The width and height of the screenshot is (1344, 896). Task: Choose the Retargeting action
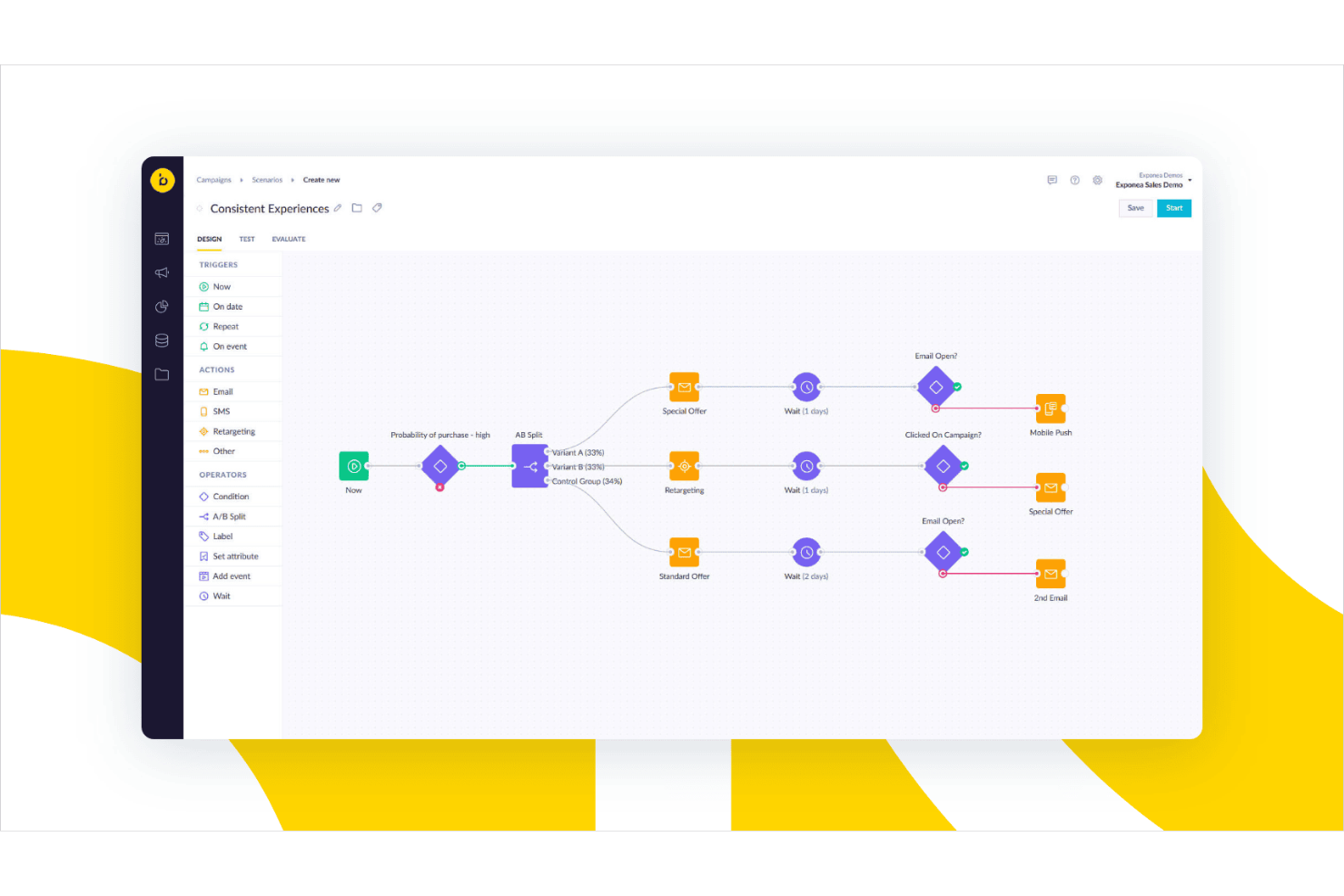[x=232, y=430]
